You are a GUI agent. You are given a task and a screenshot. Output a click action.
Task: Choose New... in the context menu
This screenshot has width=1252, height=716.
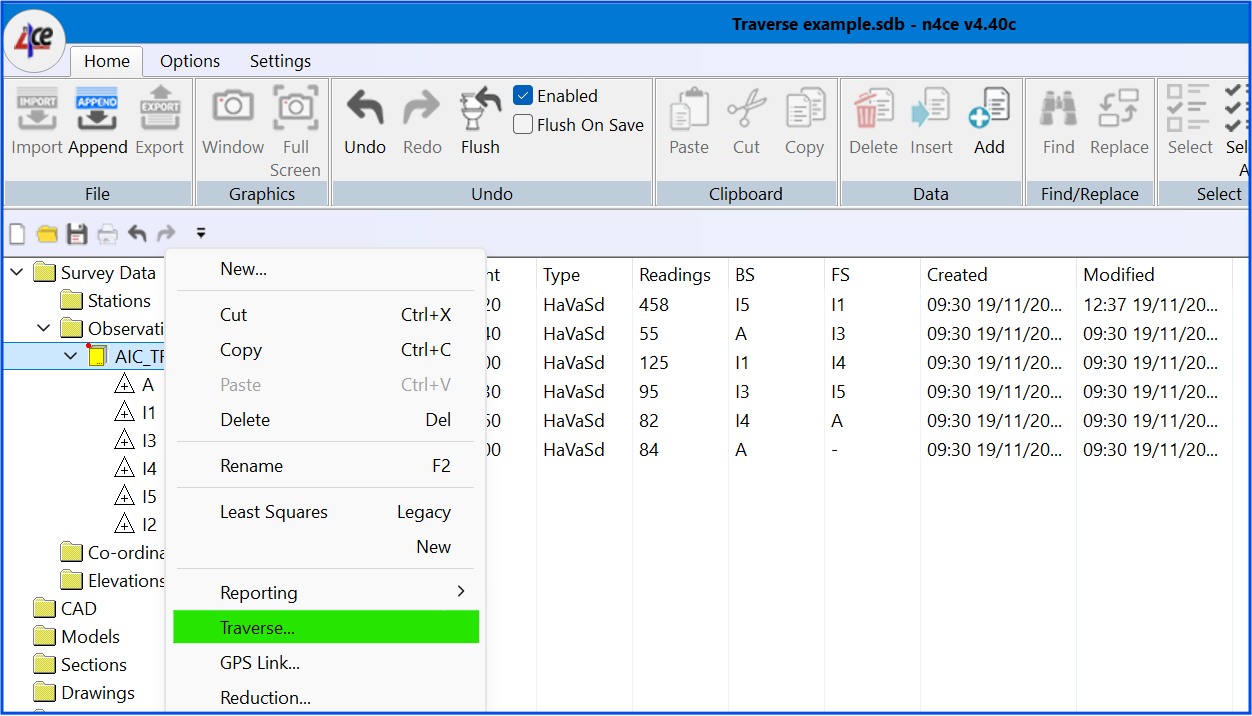pos(326,269)
